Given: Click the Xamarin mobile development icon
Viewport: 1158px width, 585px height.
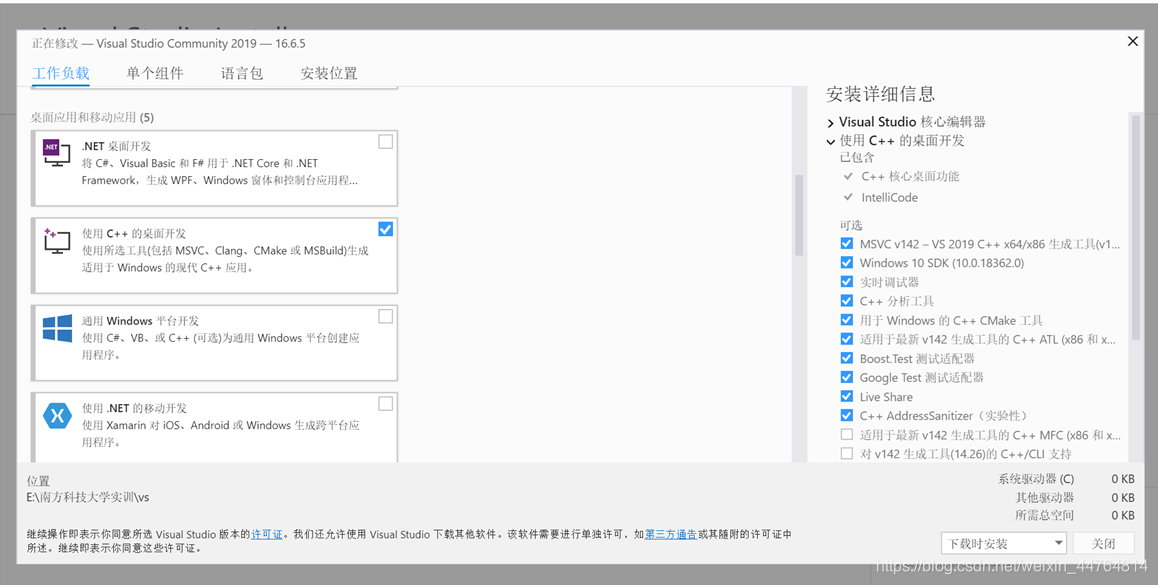Looking at the screenshot, I should [57, 415].
